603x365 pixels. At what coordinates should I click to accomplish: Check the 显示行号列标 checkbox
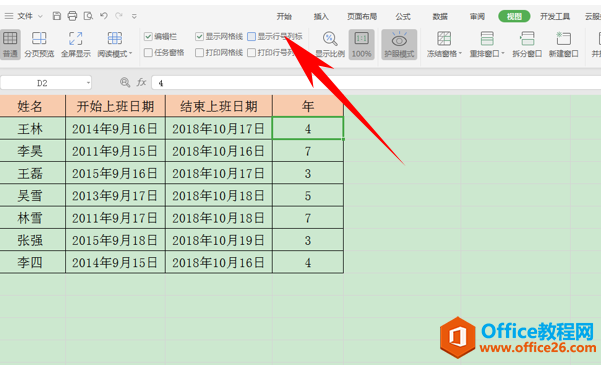[x=252, y=37]
